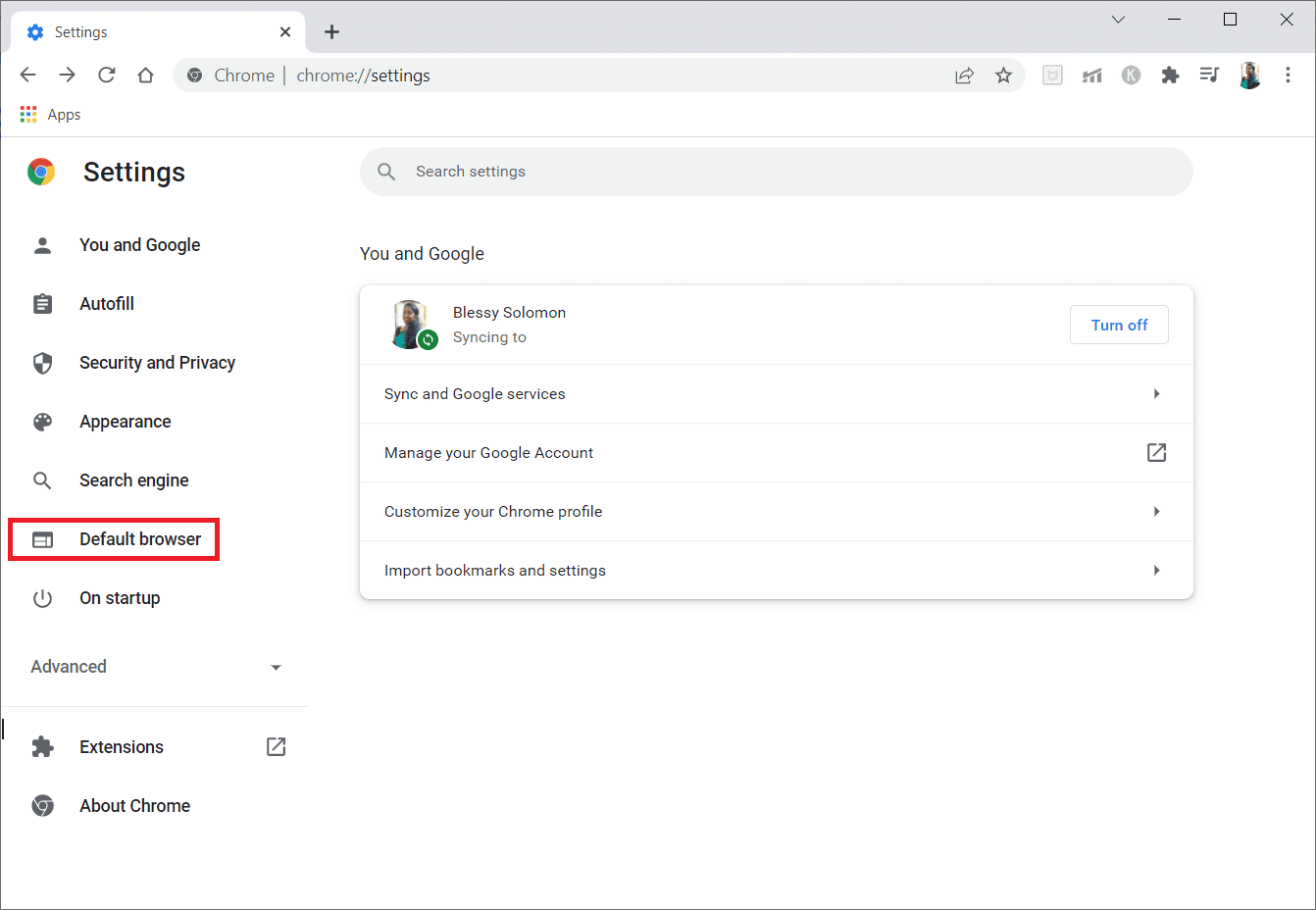Click the profile avatar in toolbar
Screen dimensions: 1316x910
click(x=1249, y=76)
